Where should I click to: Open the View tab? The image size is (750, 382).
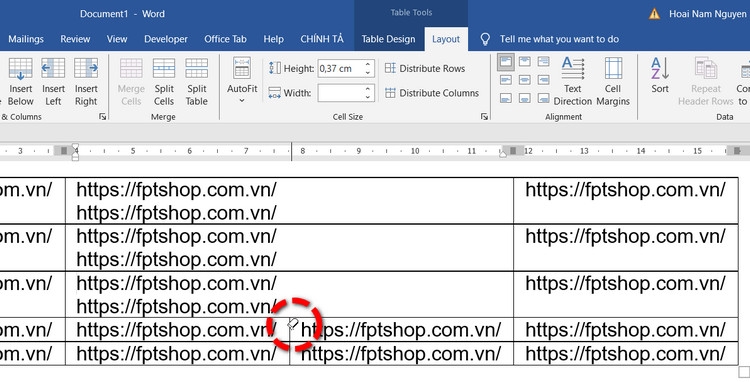(117, 39)
